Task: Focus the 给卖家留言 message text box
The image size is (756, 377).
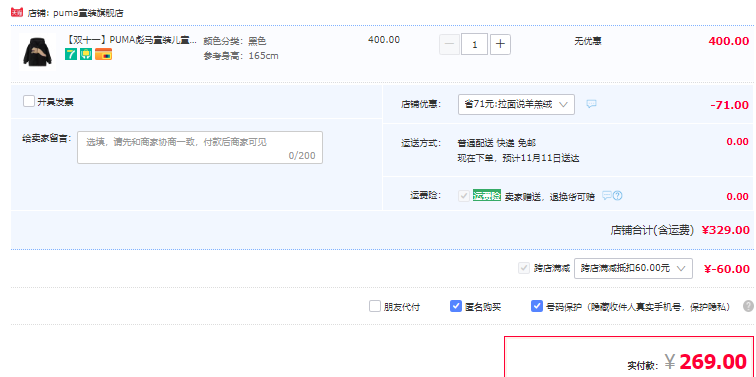Action: pyautogui.click(x=200, y=148)
